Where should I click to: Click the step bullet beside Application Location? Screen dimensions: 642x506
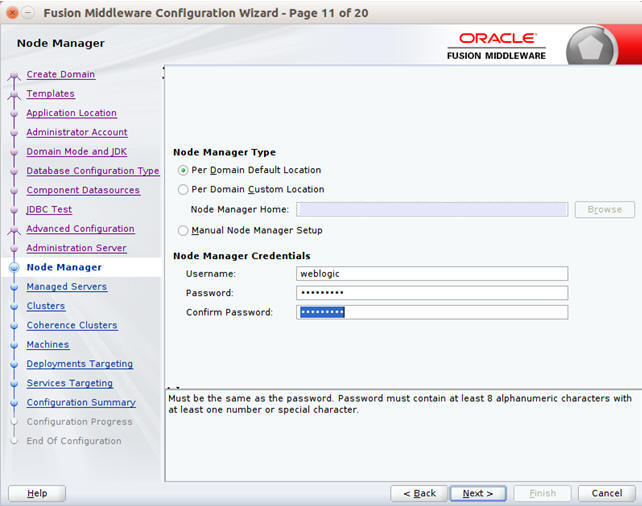coord(14,113)
